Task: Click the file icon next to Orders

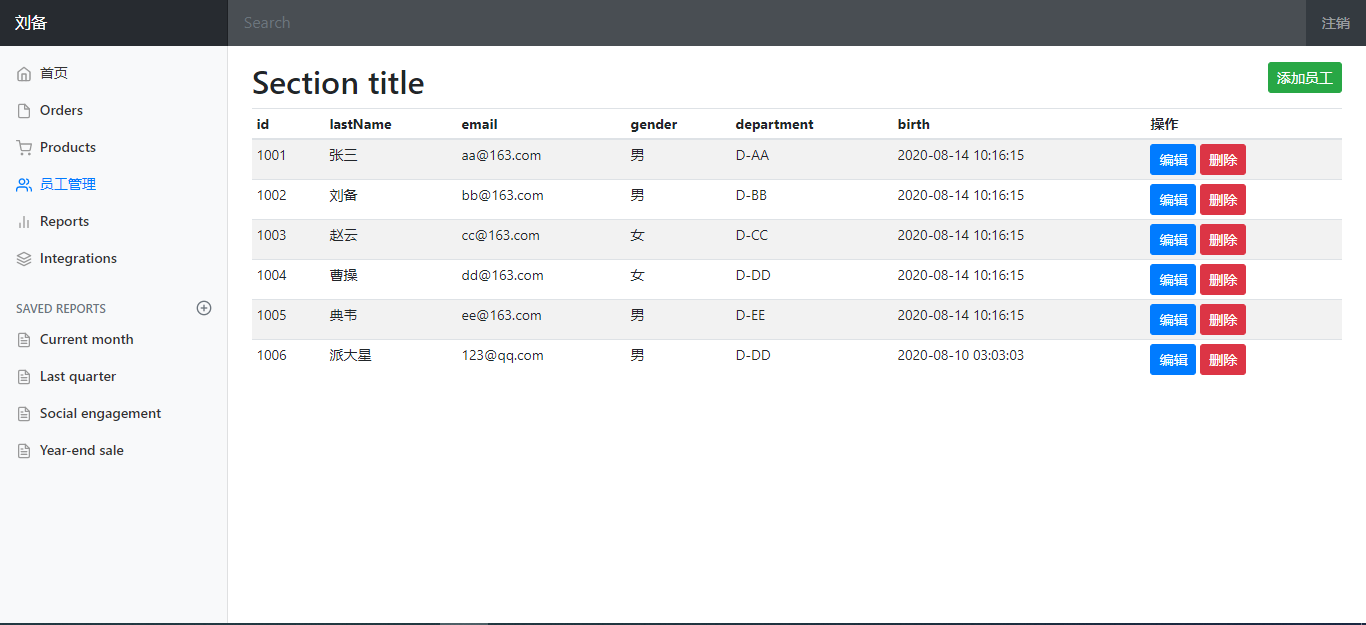Action: coord(24,111)
